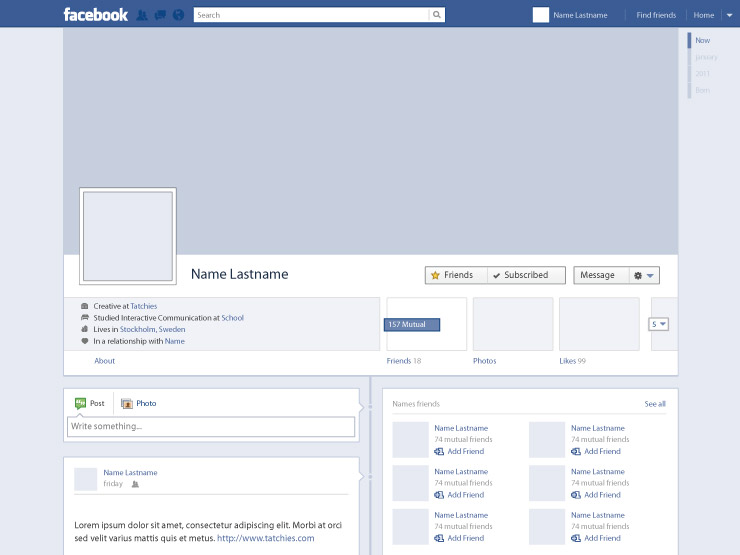
Task: Click the education icon beside Studied
Action: (84, 317)
